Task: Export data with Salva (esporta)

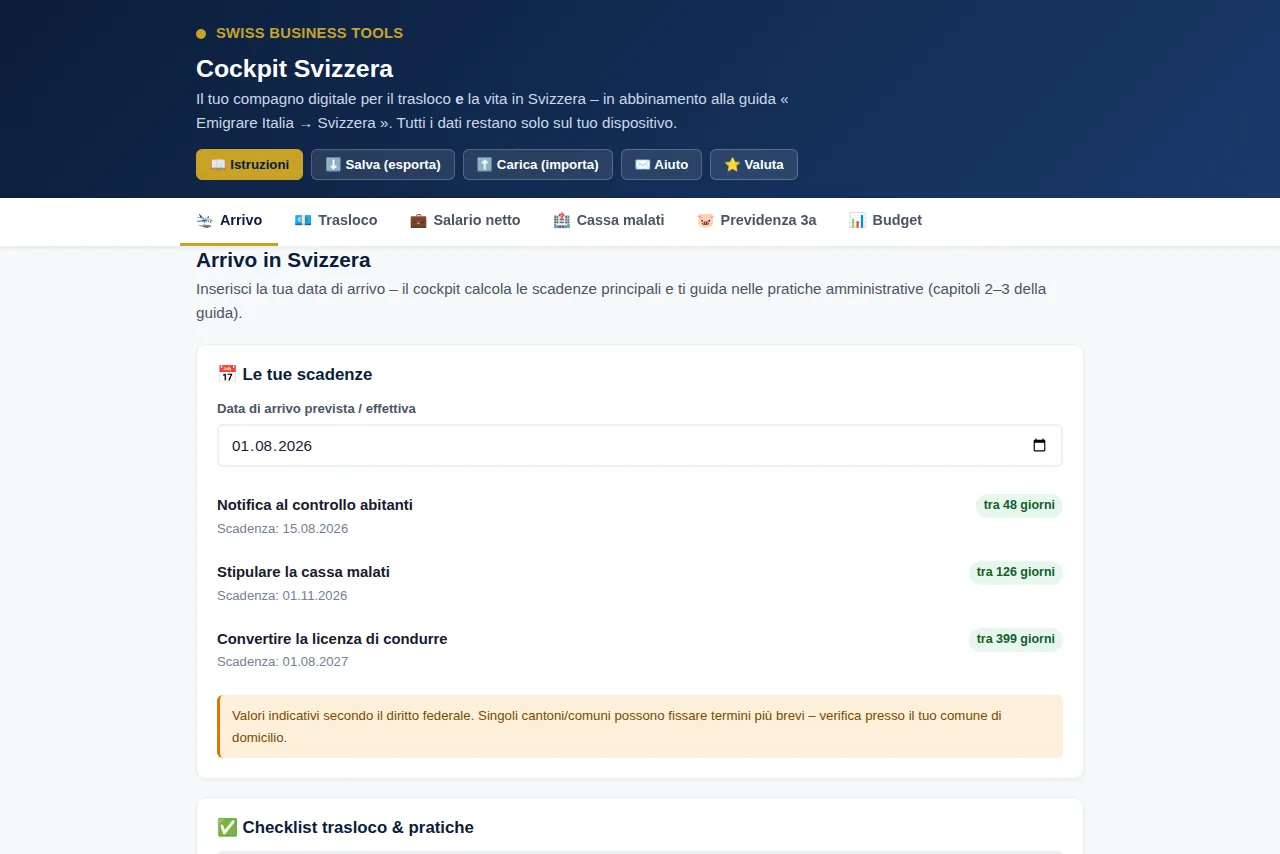Action: click(x=383, y=164)
